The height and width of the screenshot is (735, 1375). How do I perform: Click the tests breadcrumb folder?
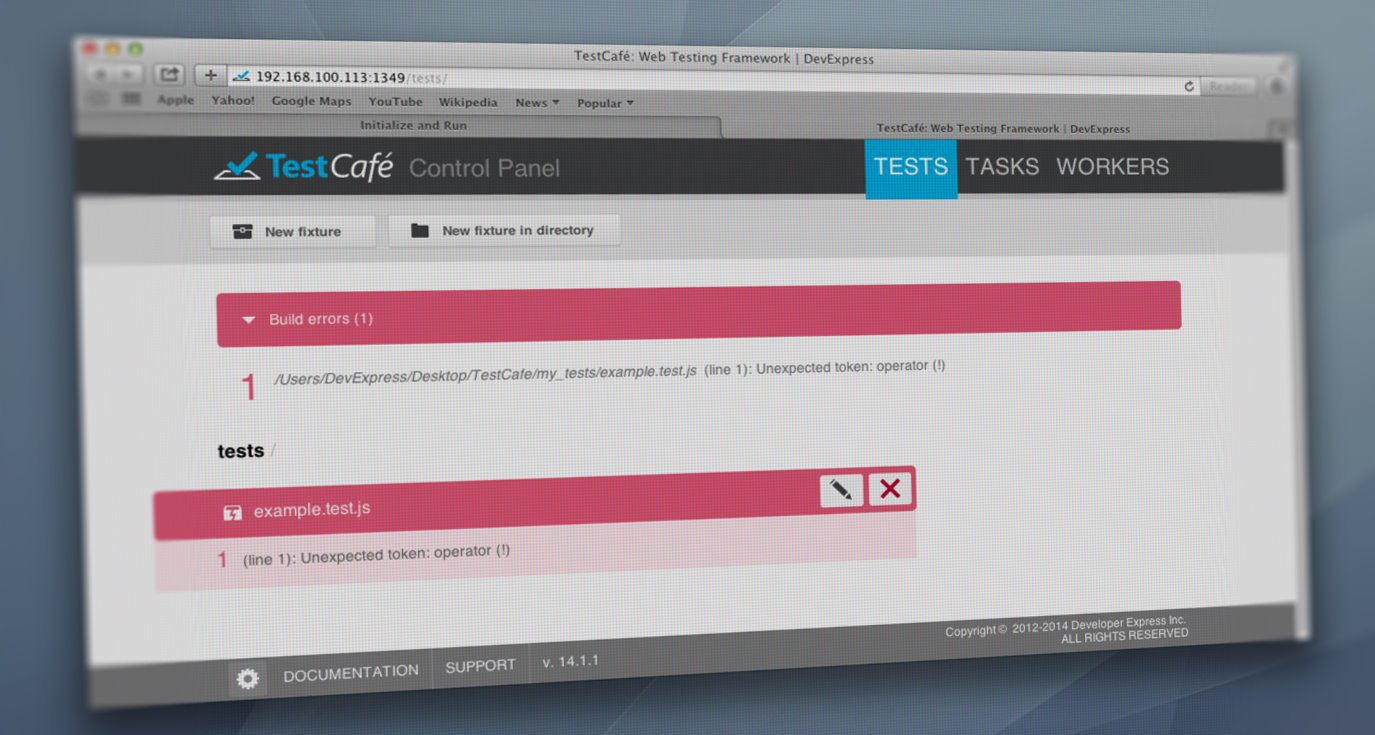tap(241, 451)
